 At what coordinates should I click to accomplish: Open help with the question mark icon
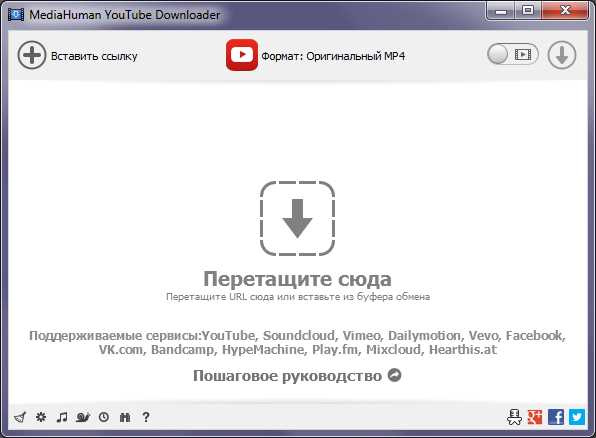click(x=146, y=417)
